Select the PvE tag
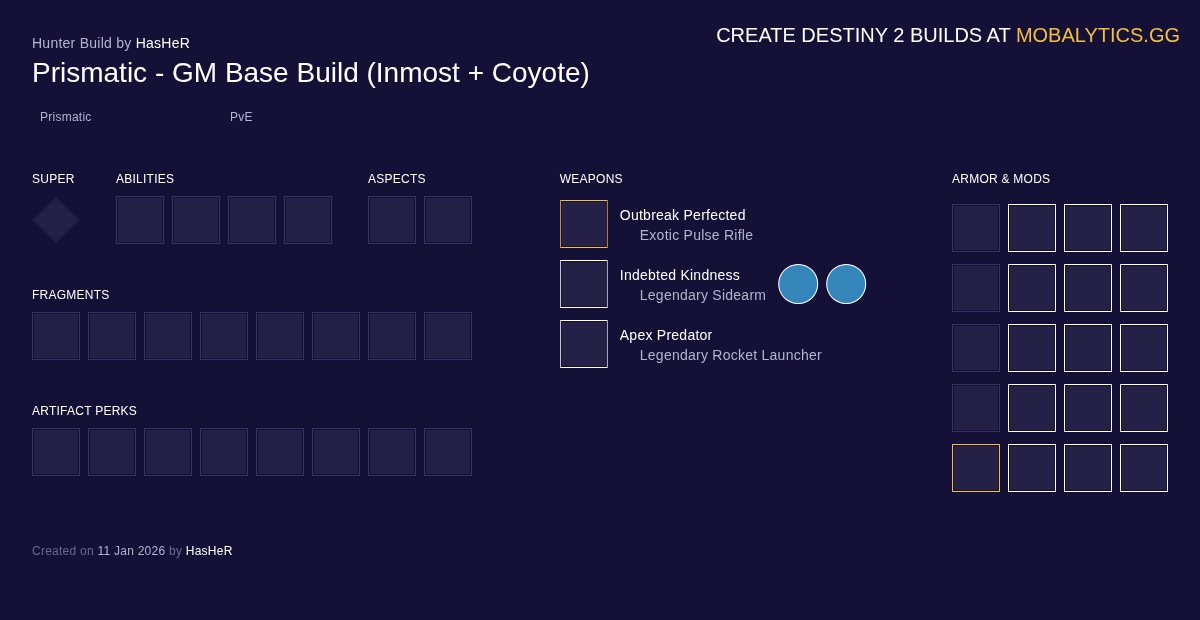The height and width of the screenshot is (620, 1200). click(241, 117)
